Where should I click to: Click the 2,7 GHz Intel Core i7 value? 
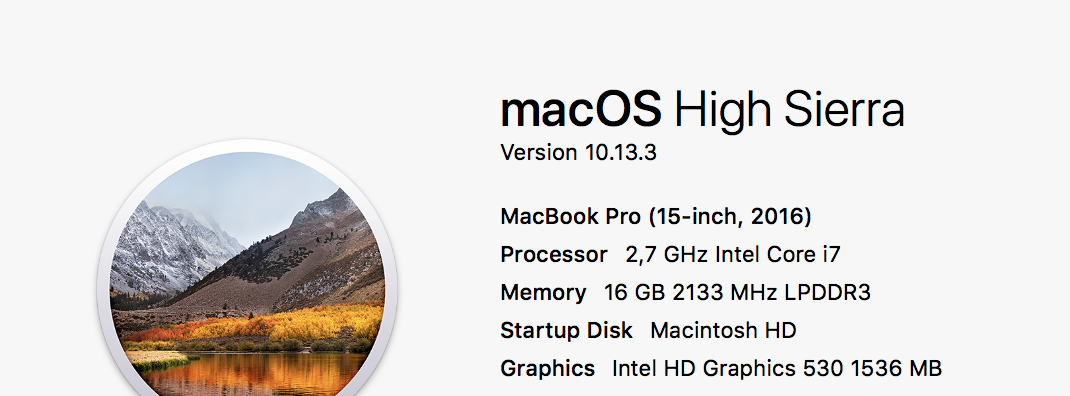(x=733, y=255)
